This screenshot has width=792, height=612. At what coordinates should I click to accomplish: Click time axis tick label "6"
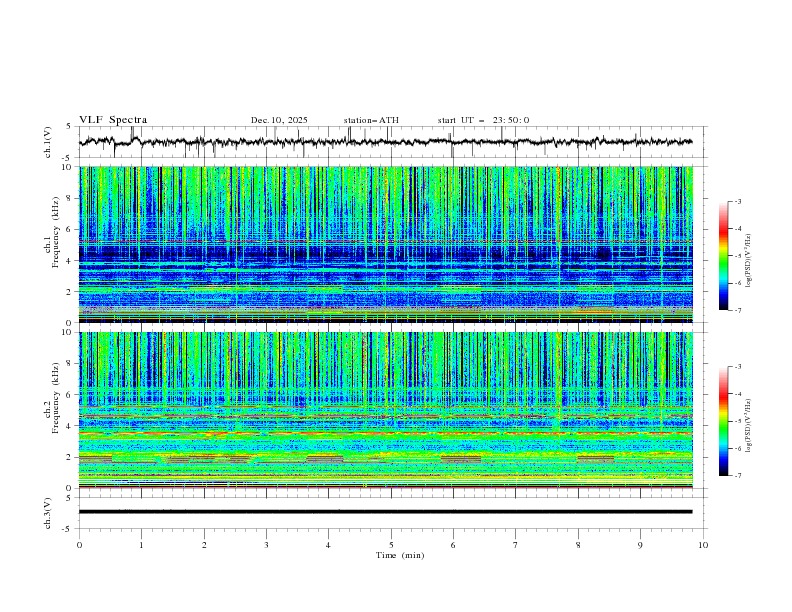(453, 545)
